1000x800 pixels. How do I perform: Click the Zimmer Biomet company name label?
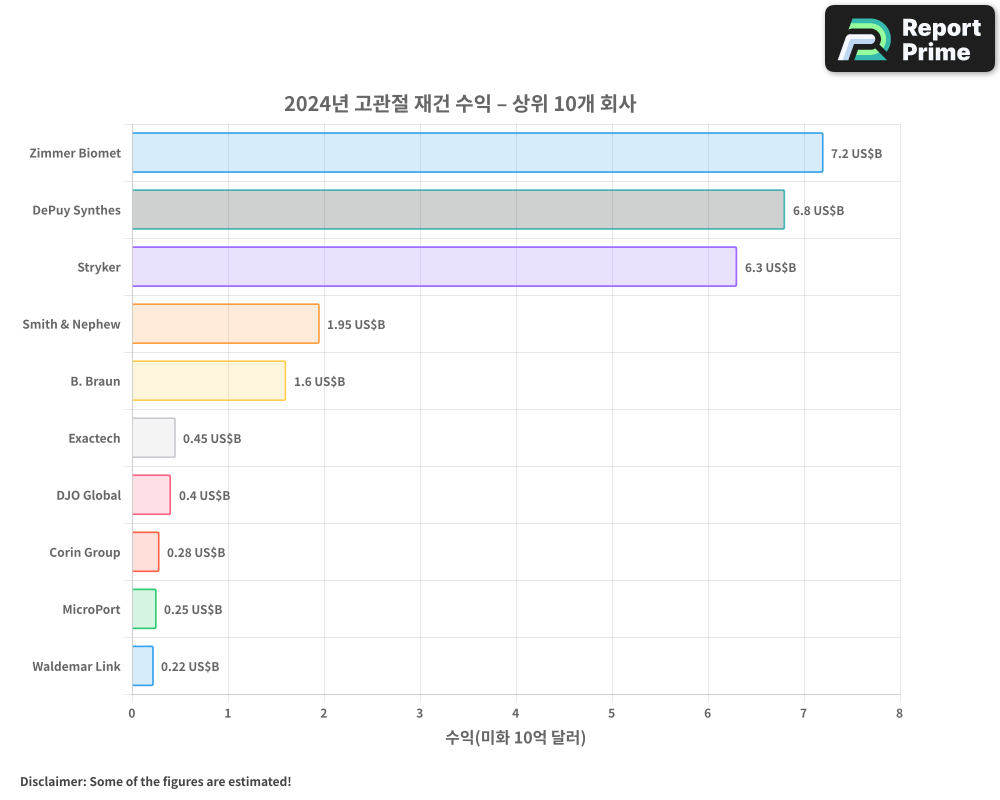(75, 153)
